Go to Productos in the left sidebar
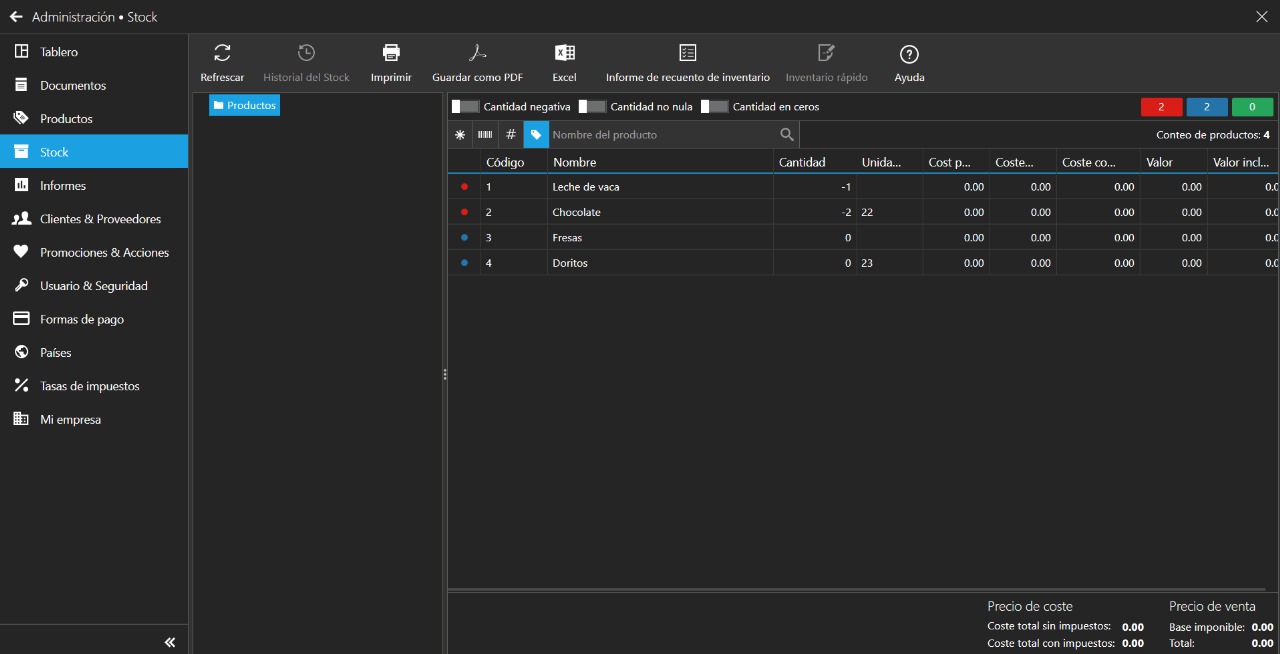1280x654 pixels. [94, 118]
